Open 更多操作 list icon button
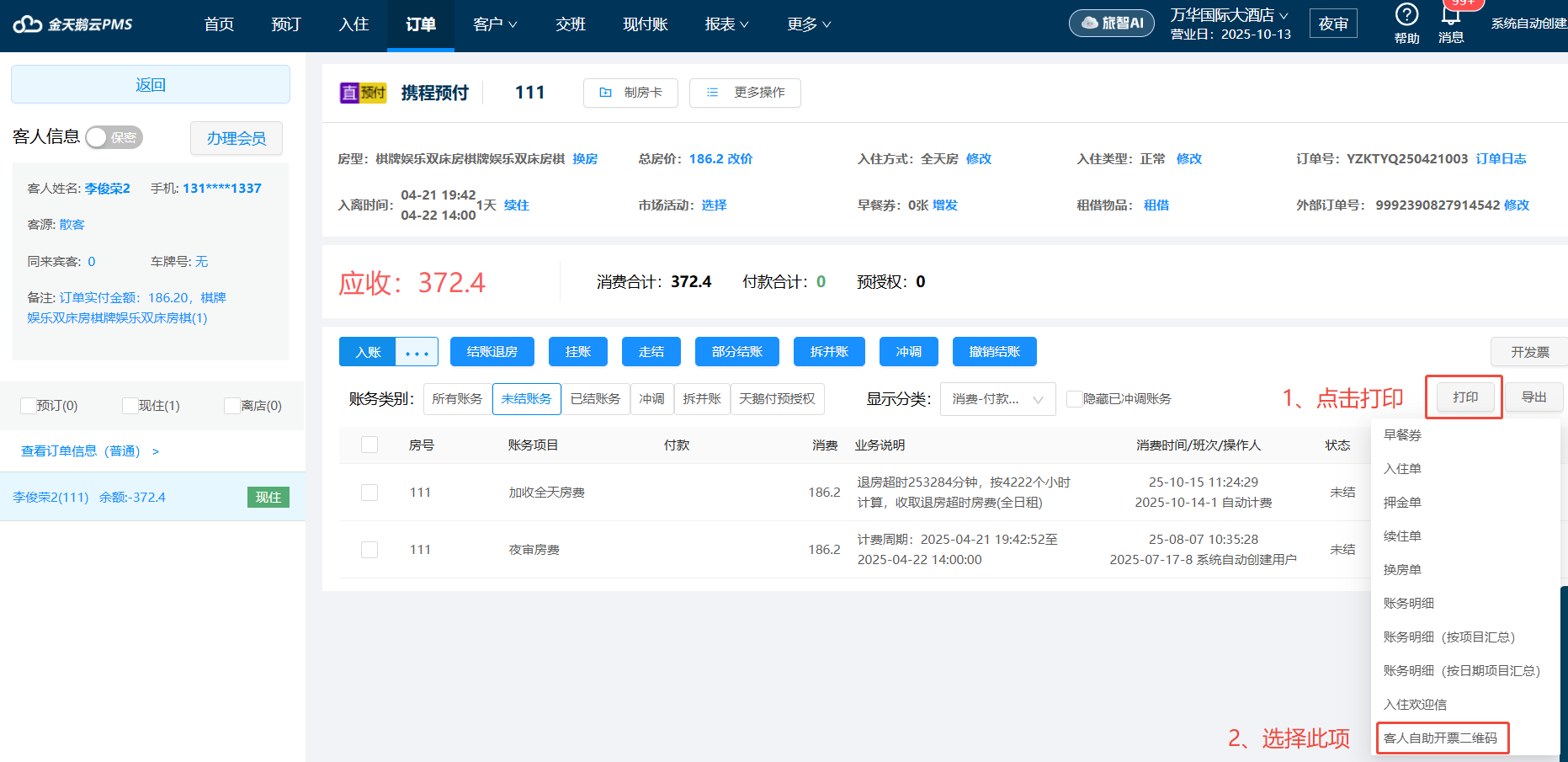The height and width of the screenshot is (762, 1568). (x=745, y=93)
